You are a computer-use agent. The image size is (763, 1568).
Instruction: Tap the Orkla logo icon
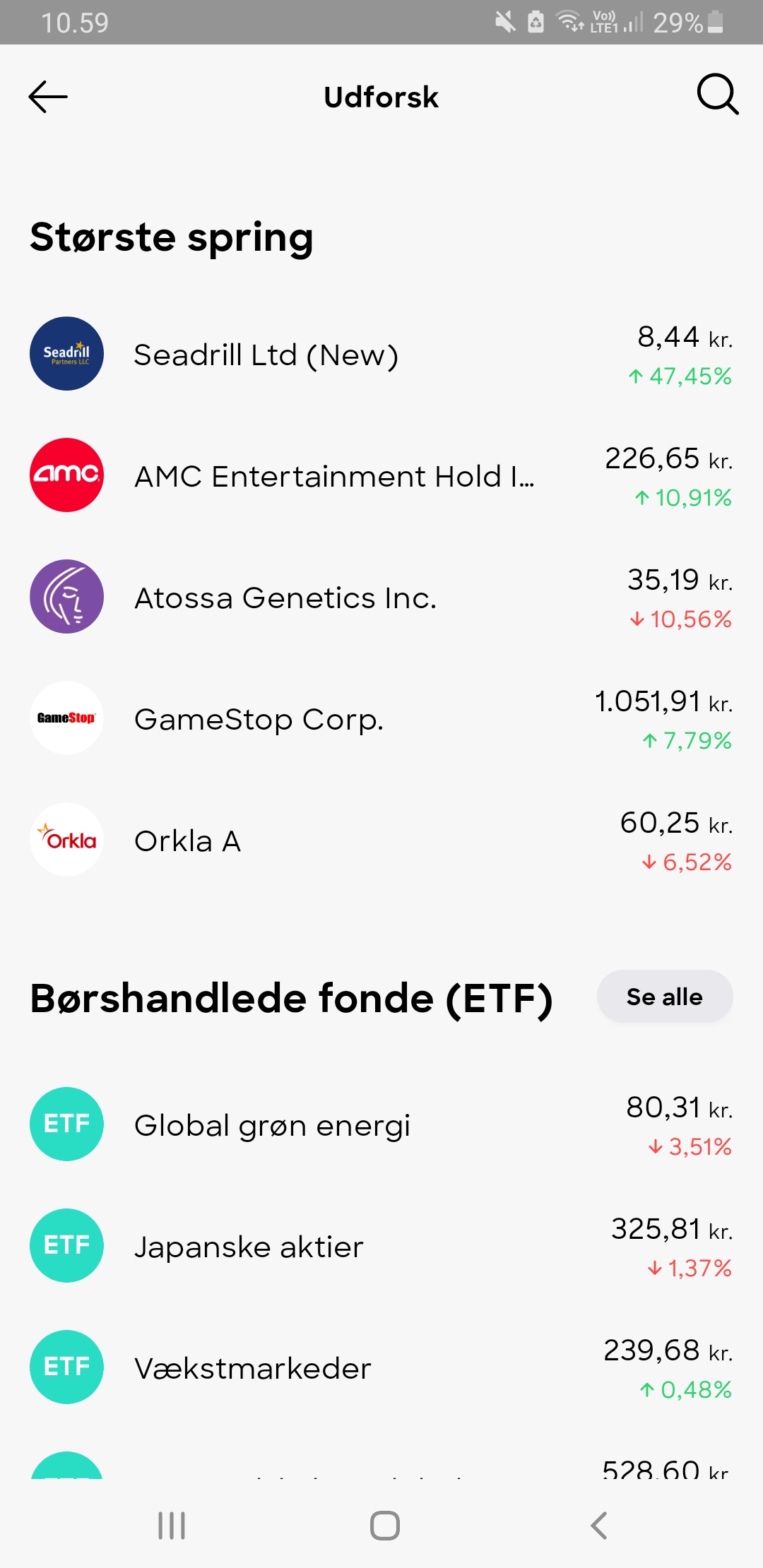tap(66, 840)
